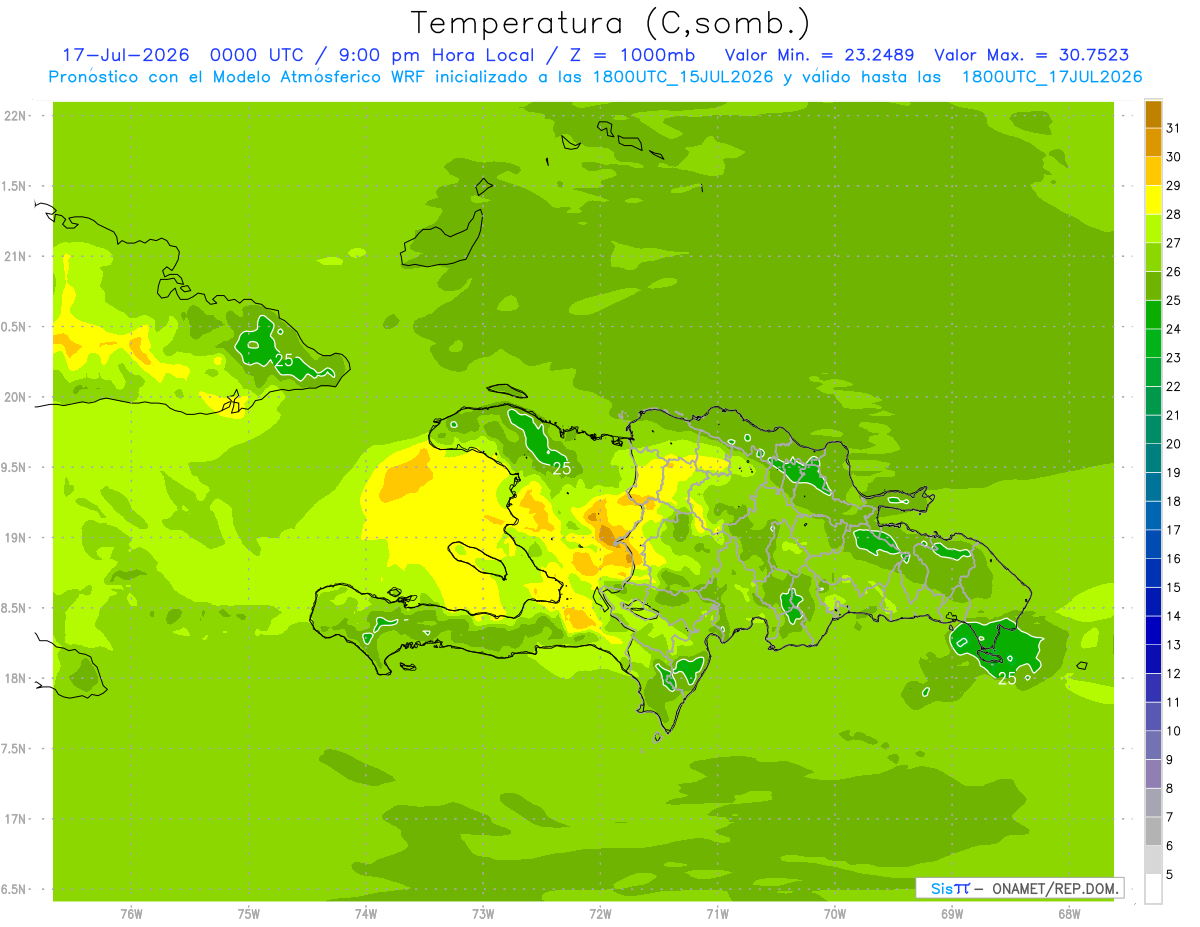Click the "25" contour label over northern Haiti

562,467
